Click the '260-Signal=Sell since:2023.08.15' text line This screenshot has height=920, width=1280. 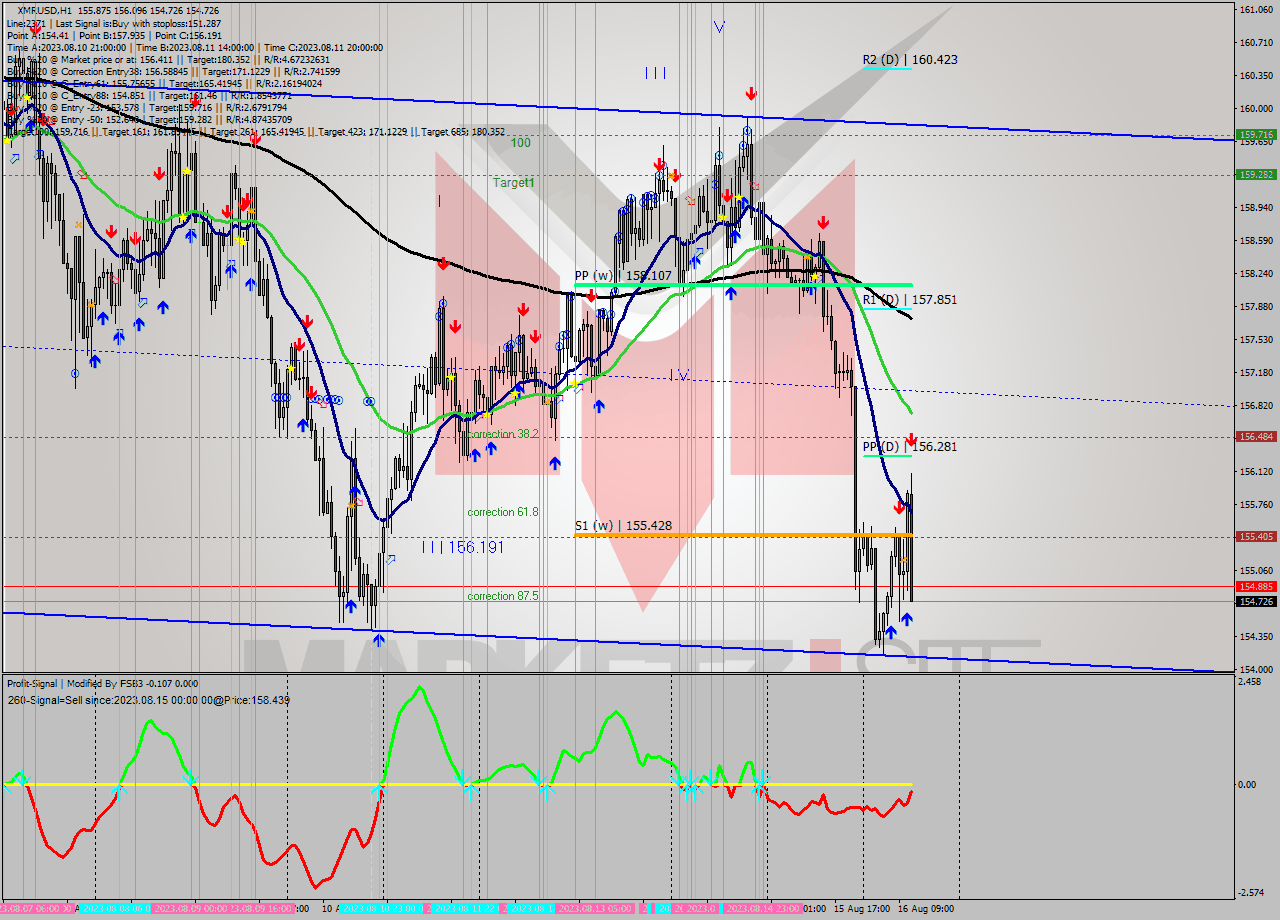[x=148, y=699]
